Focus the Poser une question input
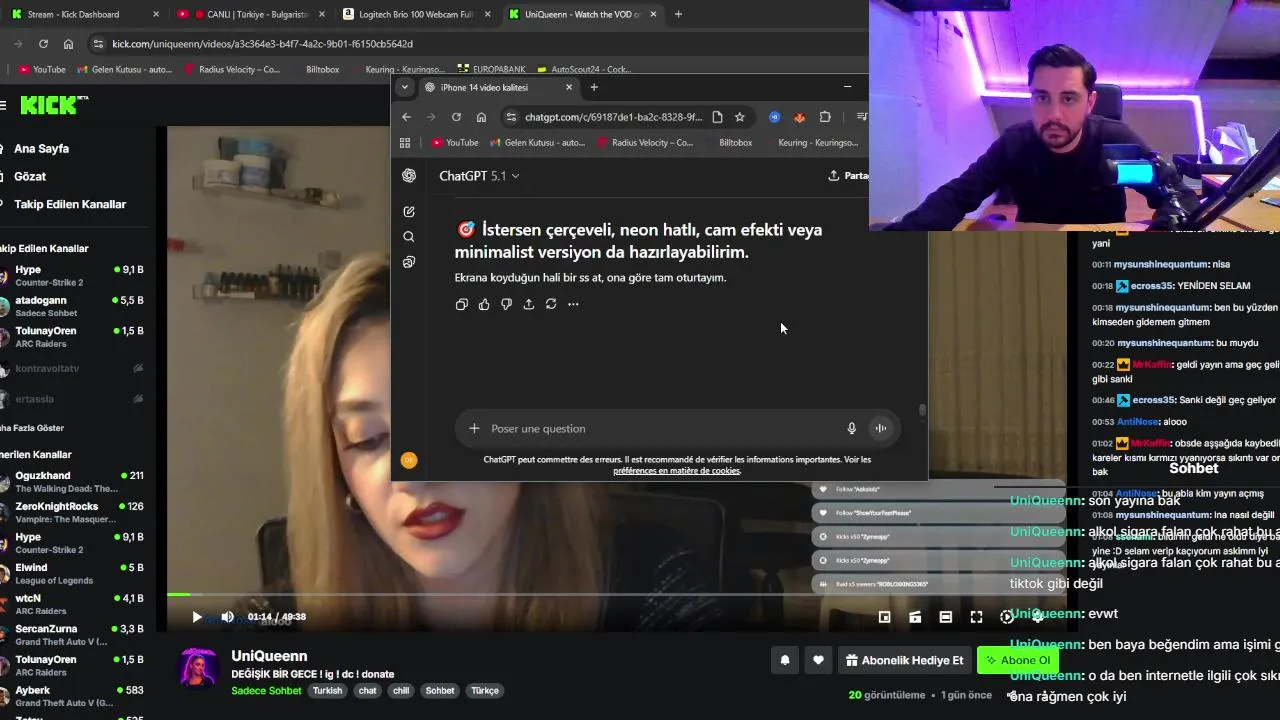1280x720 pixels. pos(660,428)
